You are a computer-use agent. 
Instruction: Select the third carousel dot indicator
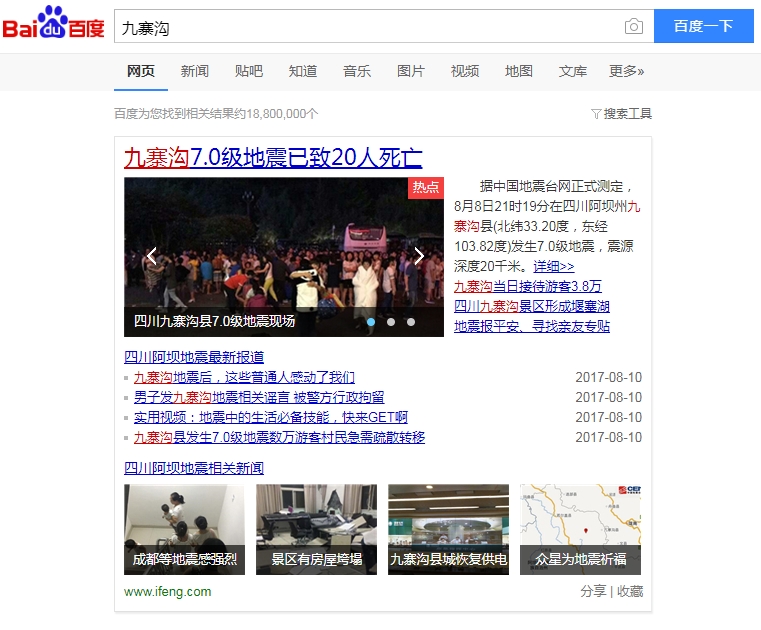coord(410,322)
